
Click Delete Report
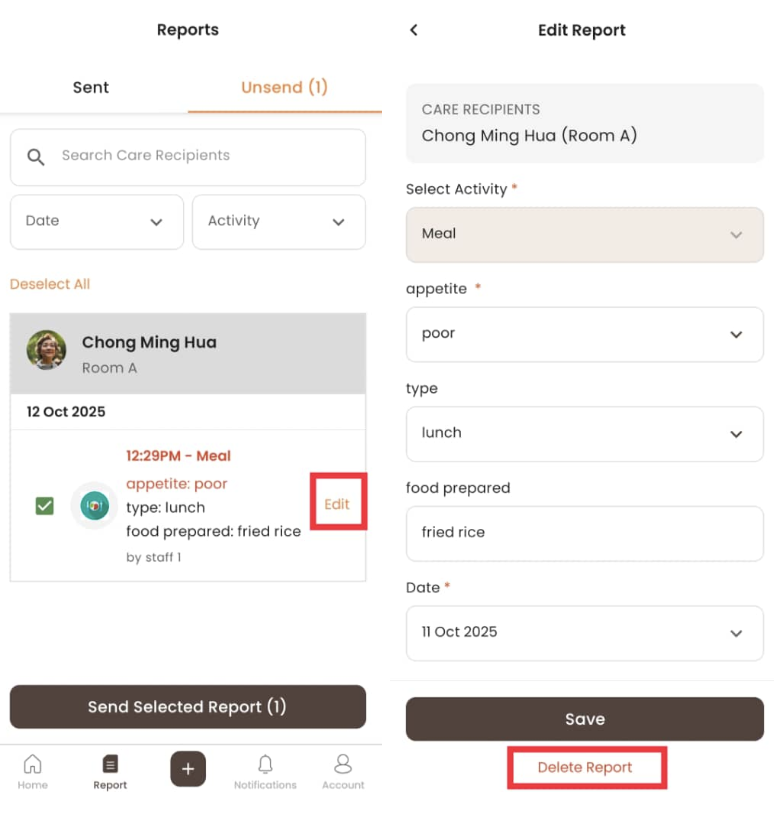coord(586,766)
